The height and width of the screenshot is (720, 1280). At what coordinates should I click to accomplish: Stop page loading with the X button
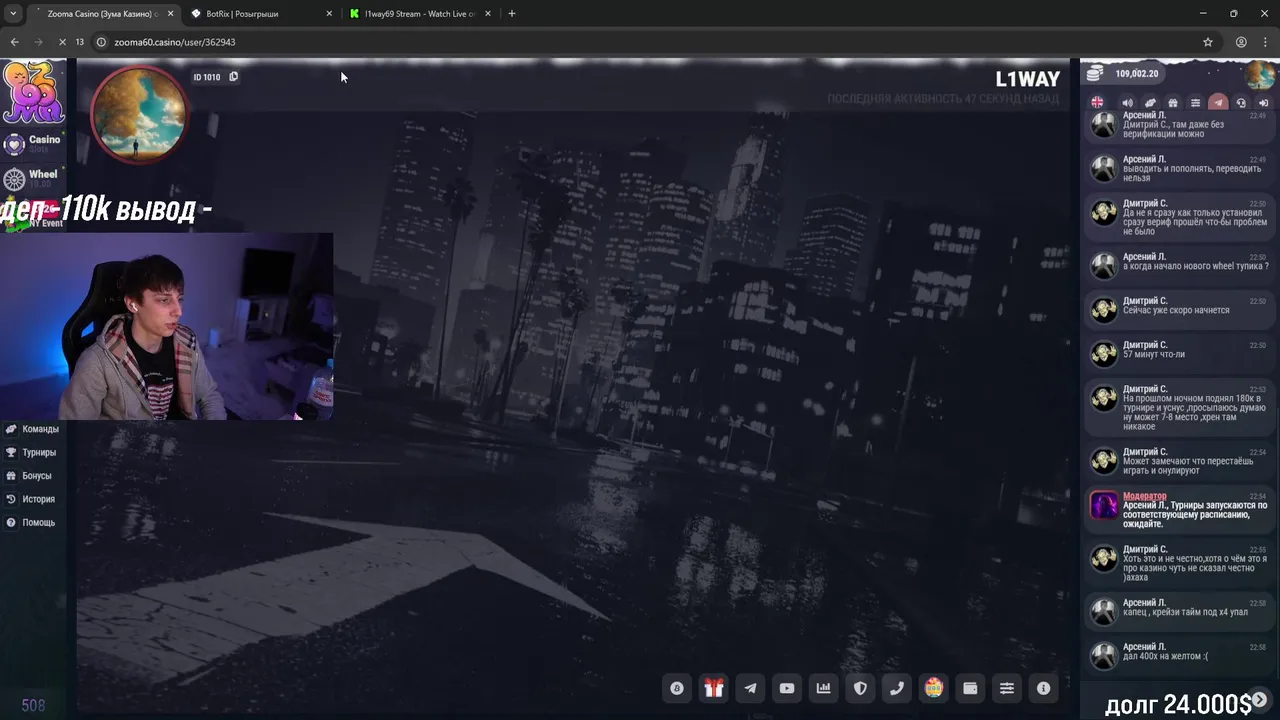click(62, 42)
